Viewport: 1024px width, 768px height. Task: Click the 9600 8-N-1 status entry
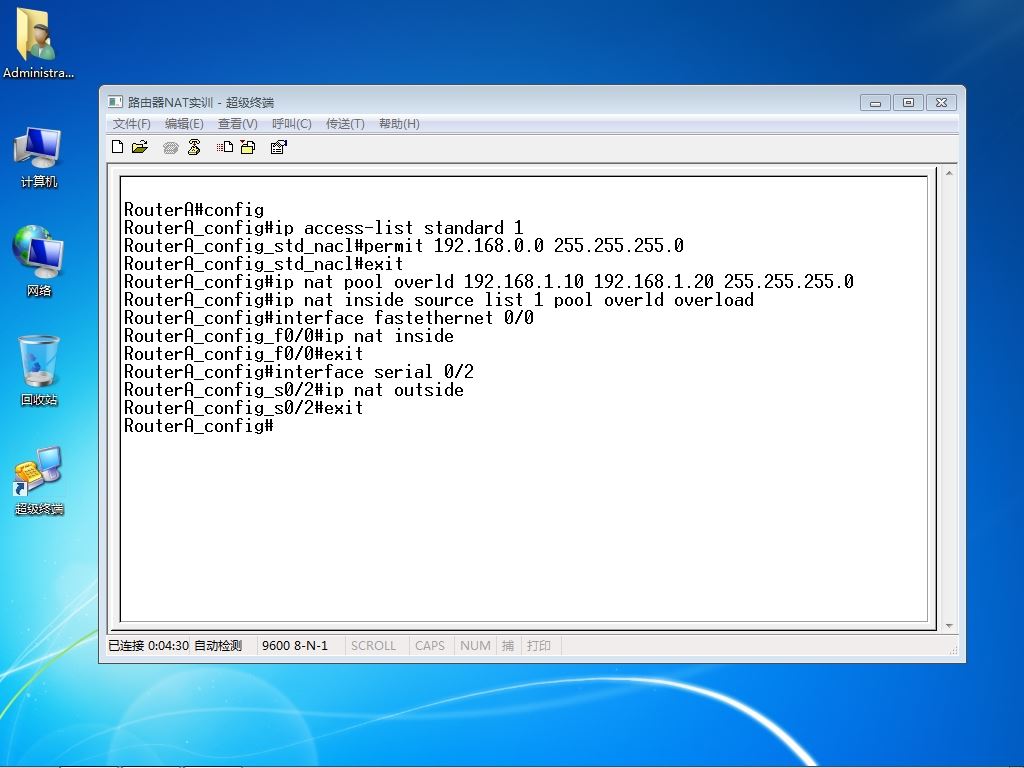coord(295,646)
